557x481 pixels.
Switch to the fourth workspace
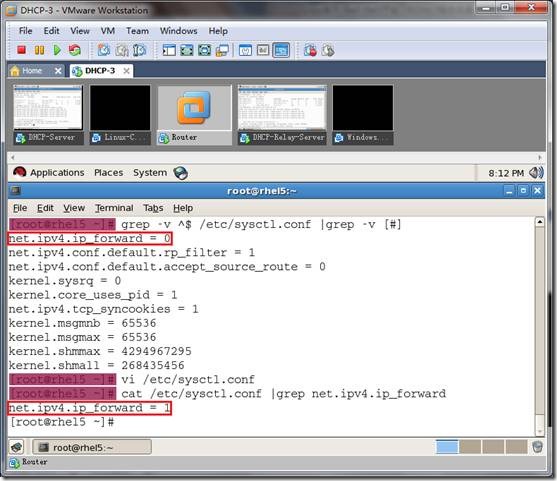click(516, 447)
